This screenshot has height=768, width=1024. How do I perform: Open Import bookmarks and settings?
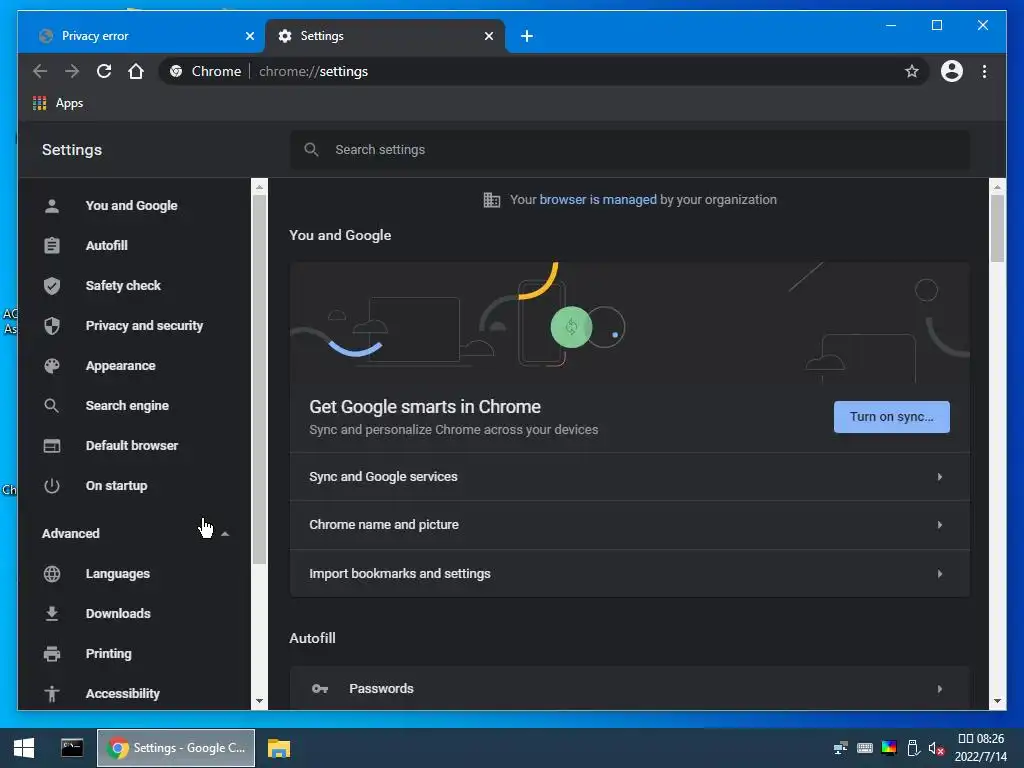(630, 573)
